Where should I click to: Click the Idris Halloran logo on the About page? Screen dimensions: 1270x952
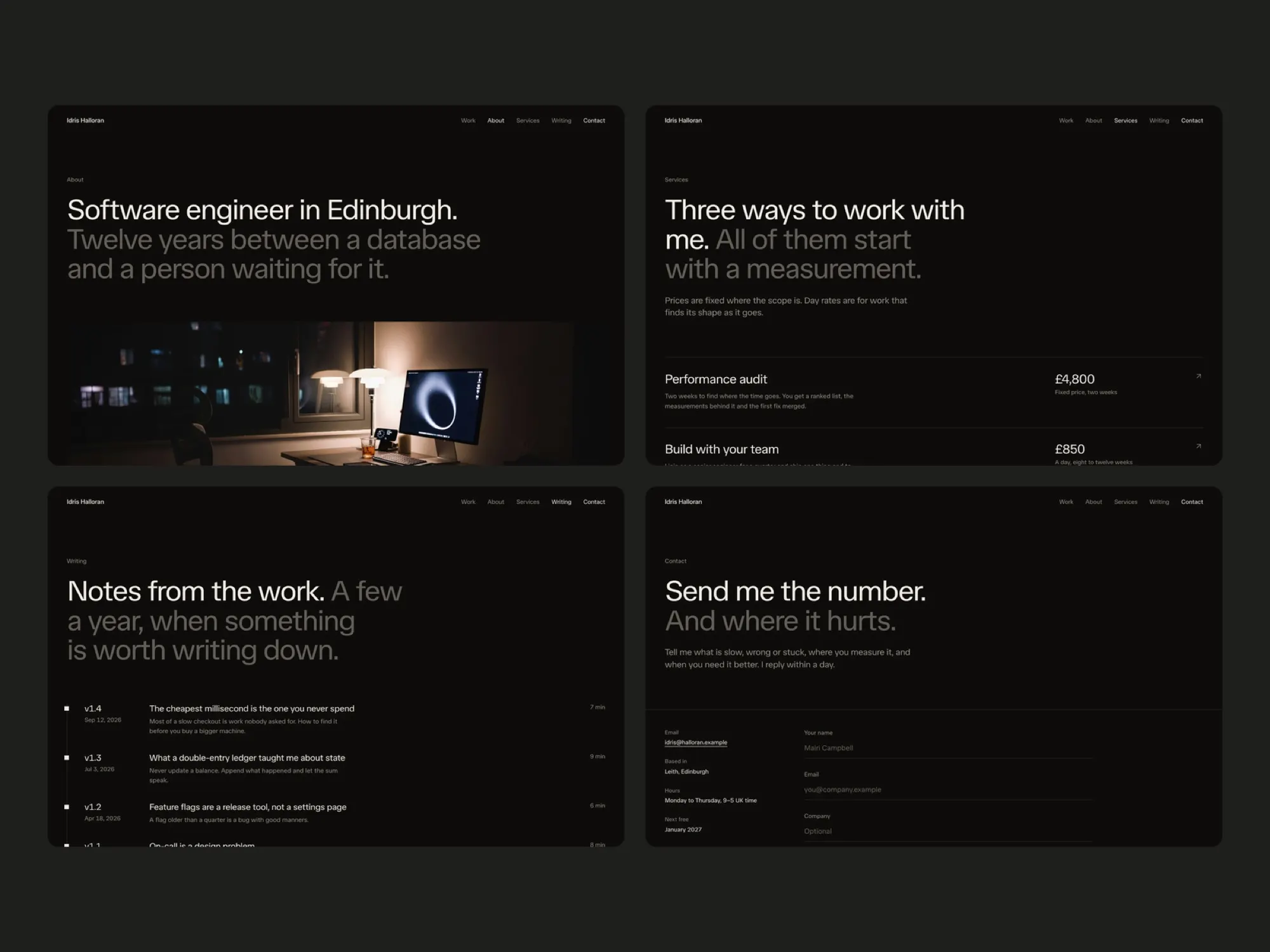[85, 121]
